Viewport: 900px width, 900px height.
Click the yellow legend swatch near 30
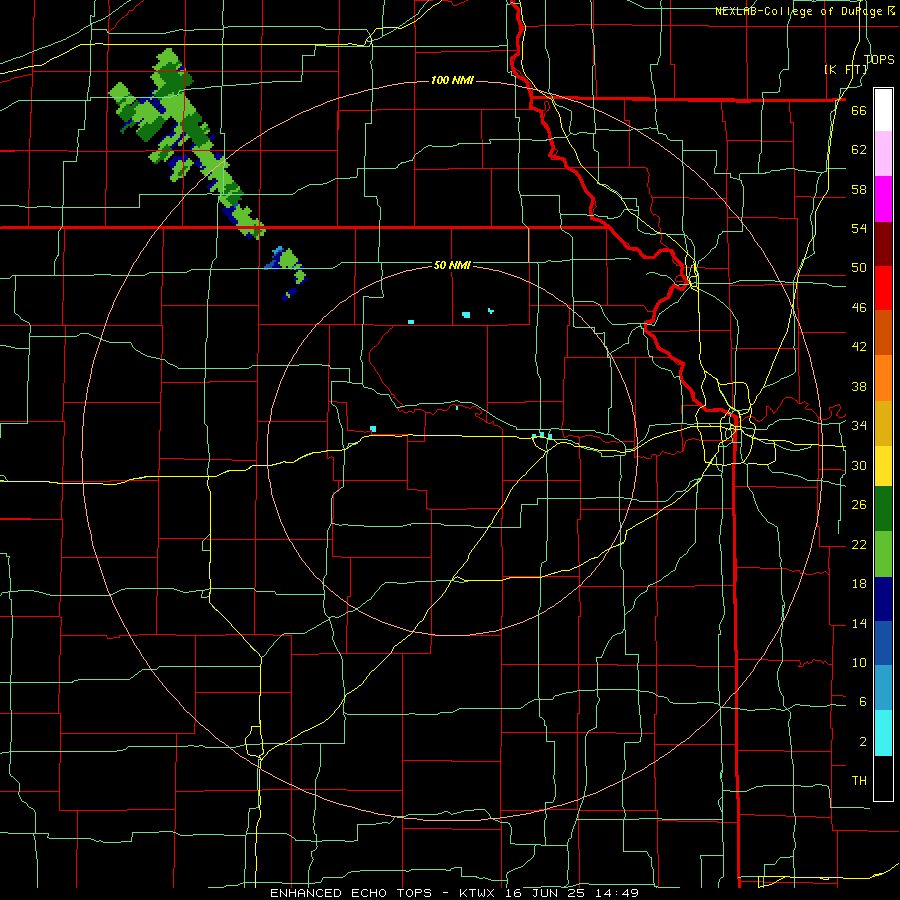883,466
